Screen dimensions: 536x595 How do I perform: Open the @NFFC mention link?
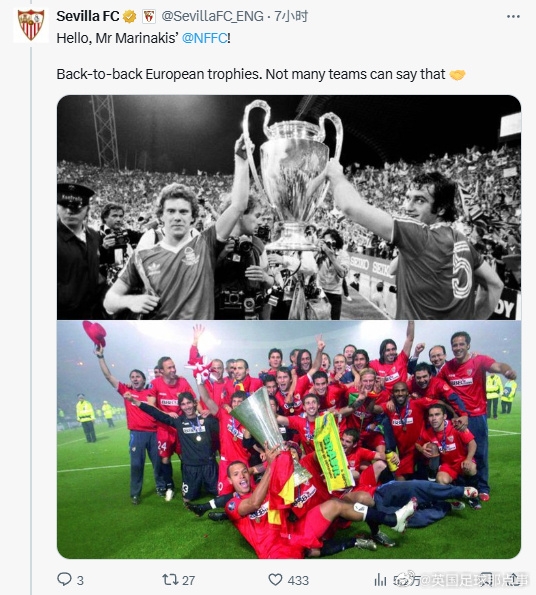[204, 38]
